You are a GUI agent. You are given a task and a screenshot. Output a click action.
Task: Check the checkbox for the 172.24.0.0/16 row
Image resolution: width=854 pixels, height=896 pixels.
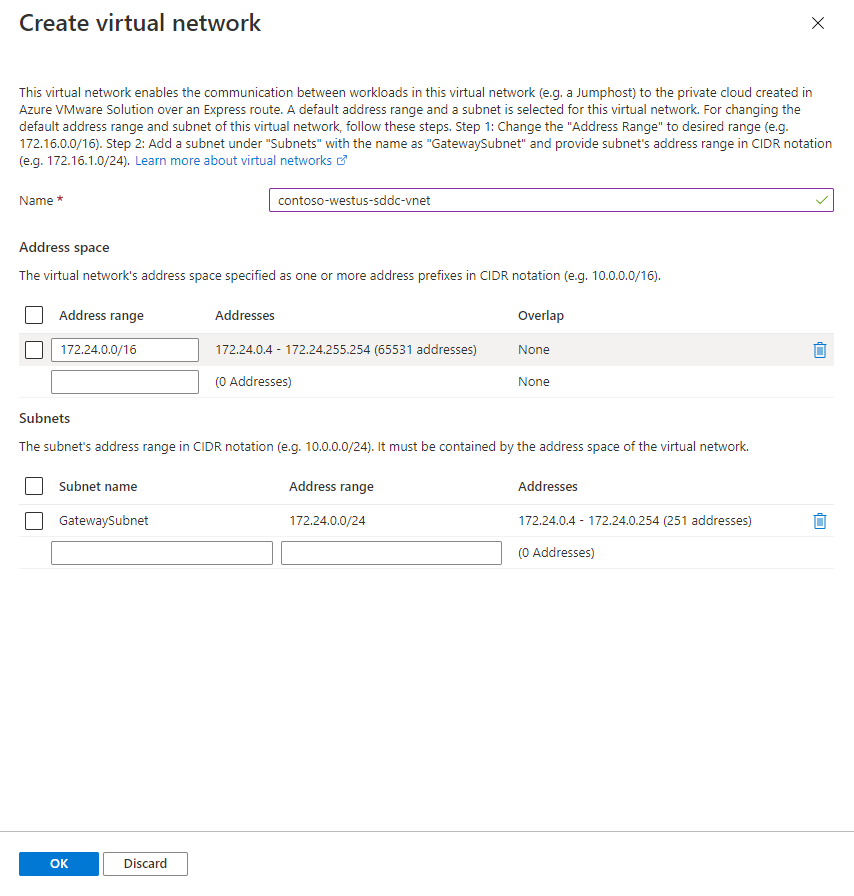pos(33,349)
